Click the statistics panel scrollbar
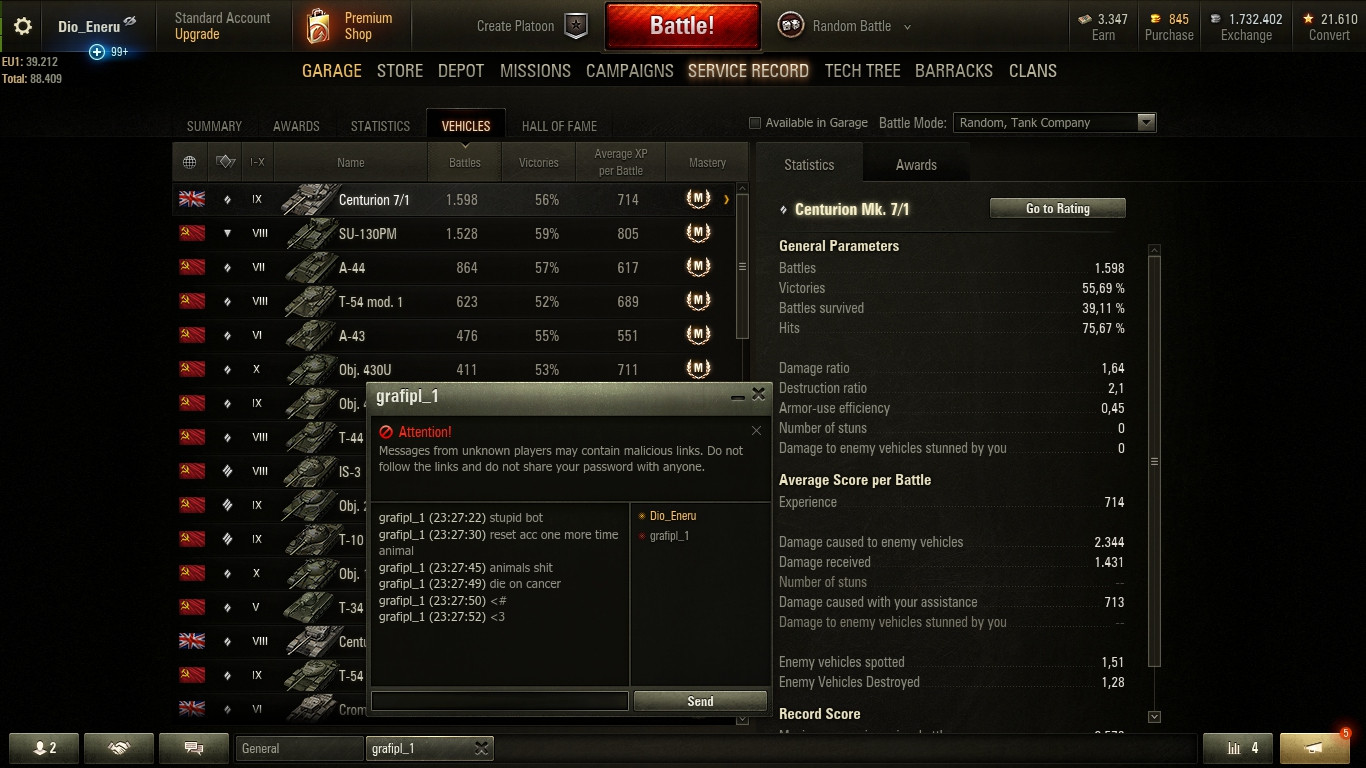The image size is (1366, 768). [x=1154, y=462]
